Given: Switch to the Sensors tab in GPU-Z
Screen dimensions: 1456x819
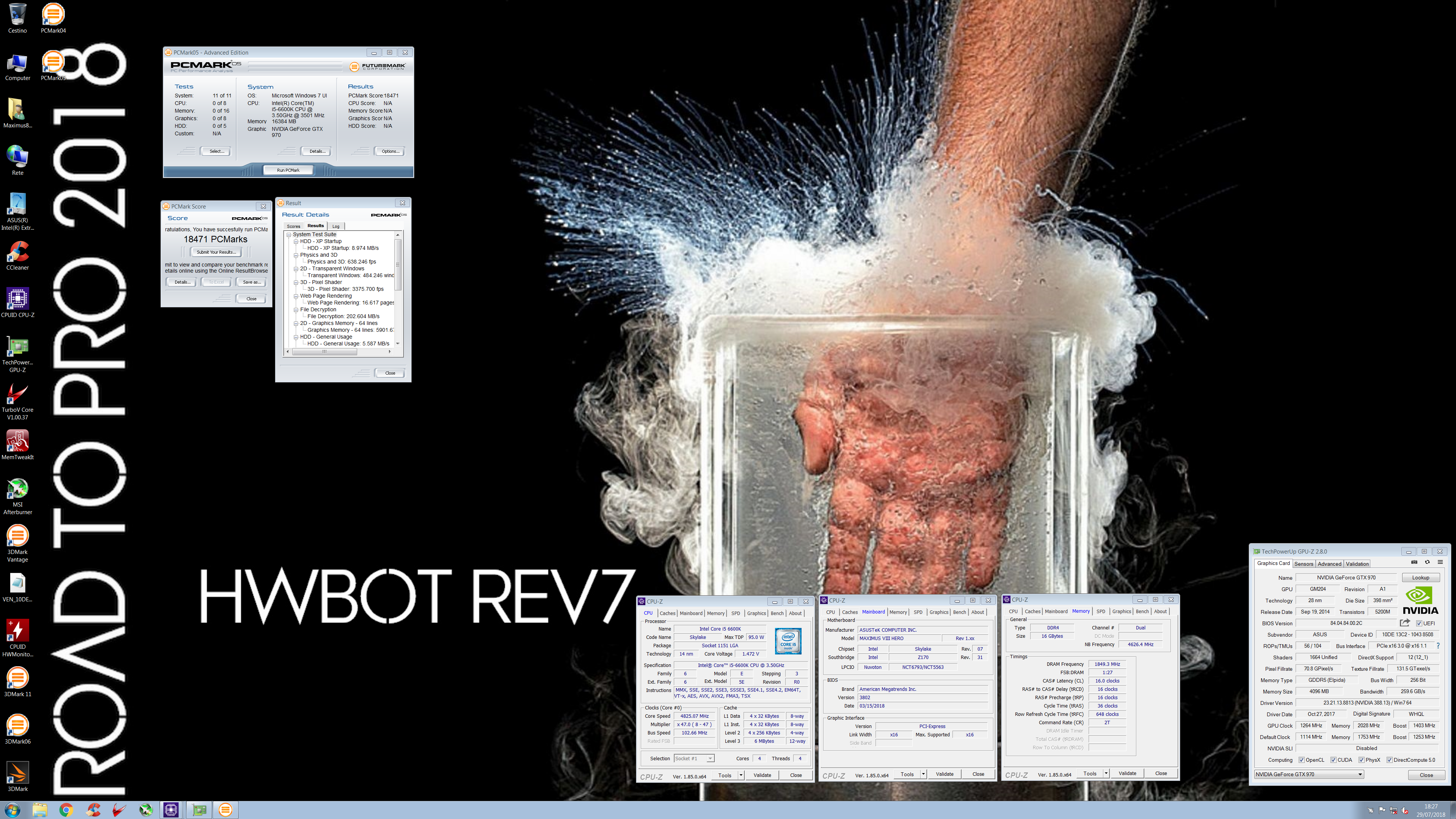Looking at the screenshot, I should (x=1304, y=563).
